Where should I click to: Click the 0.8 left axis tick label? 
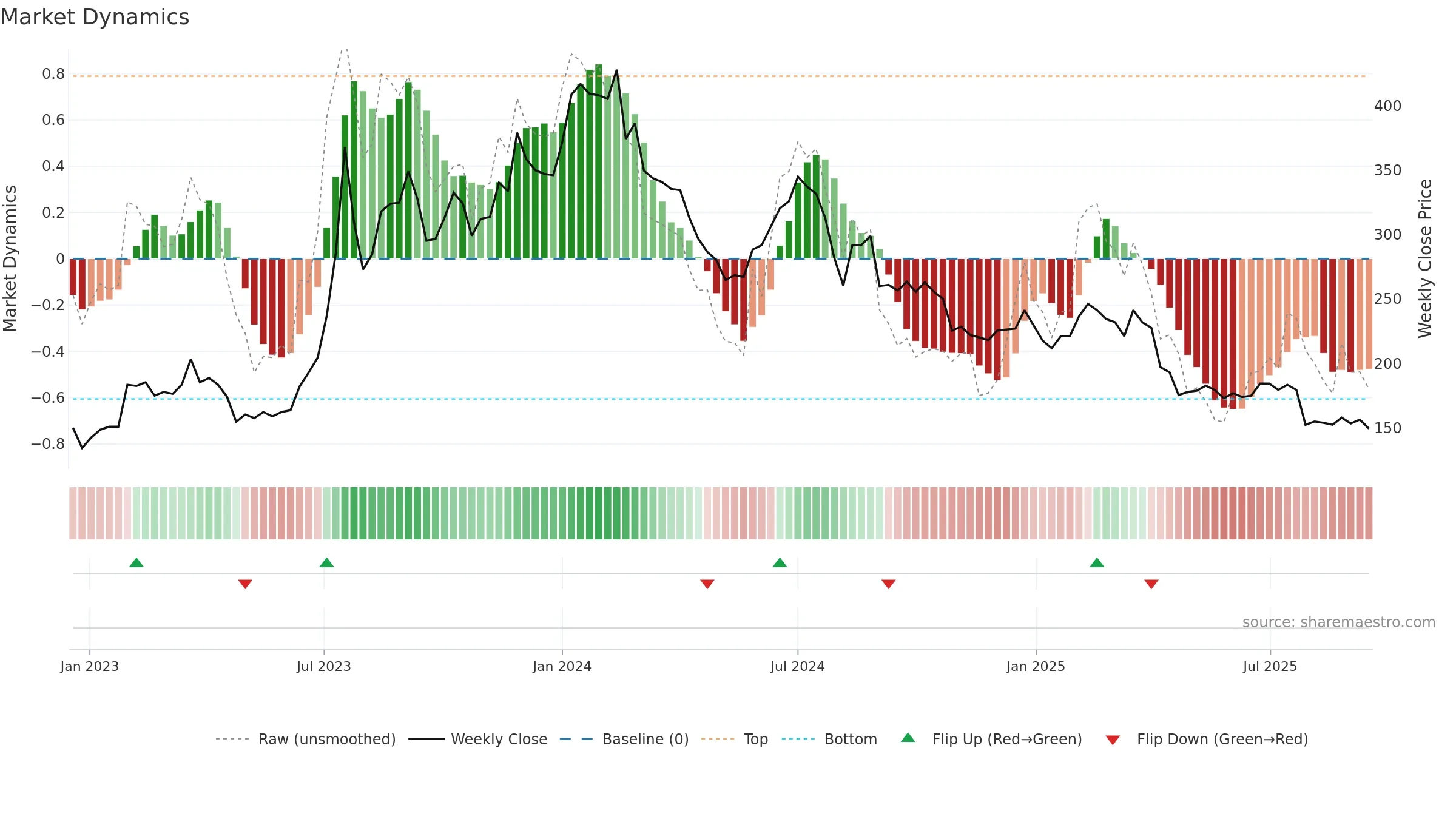point(53,74)
